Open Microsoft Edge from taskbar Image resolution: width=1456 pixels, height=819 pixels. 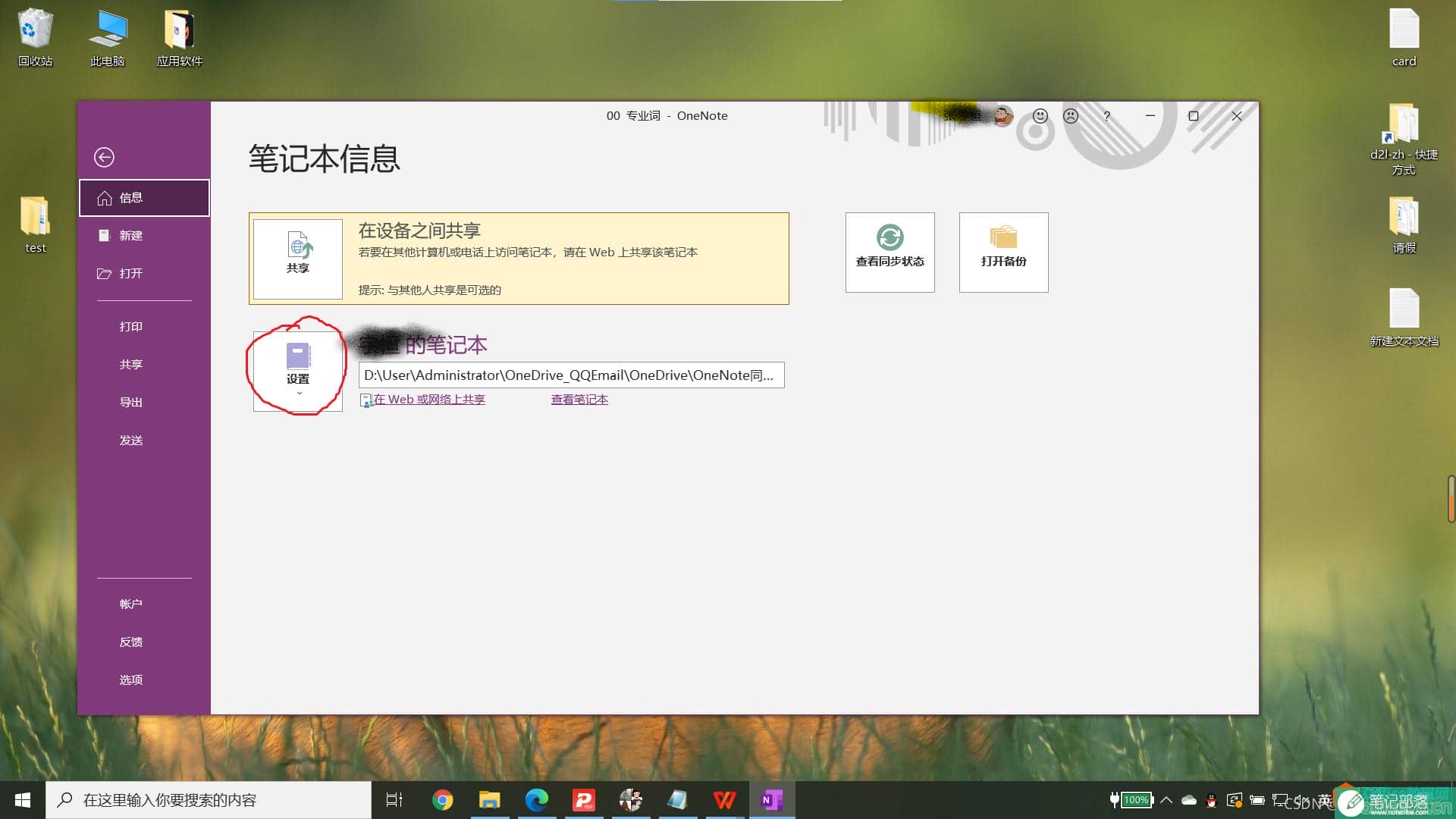536,800
